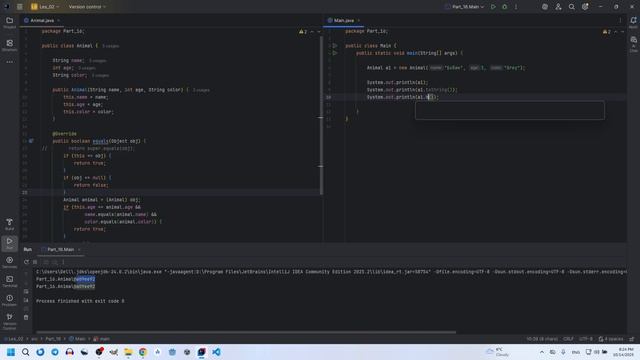The width and height of the screenshot is (640, 360).
Task: Run Part_16.Main with the green play button
Action: (x=493, y=7)
